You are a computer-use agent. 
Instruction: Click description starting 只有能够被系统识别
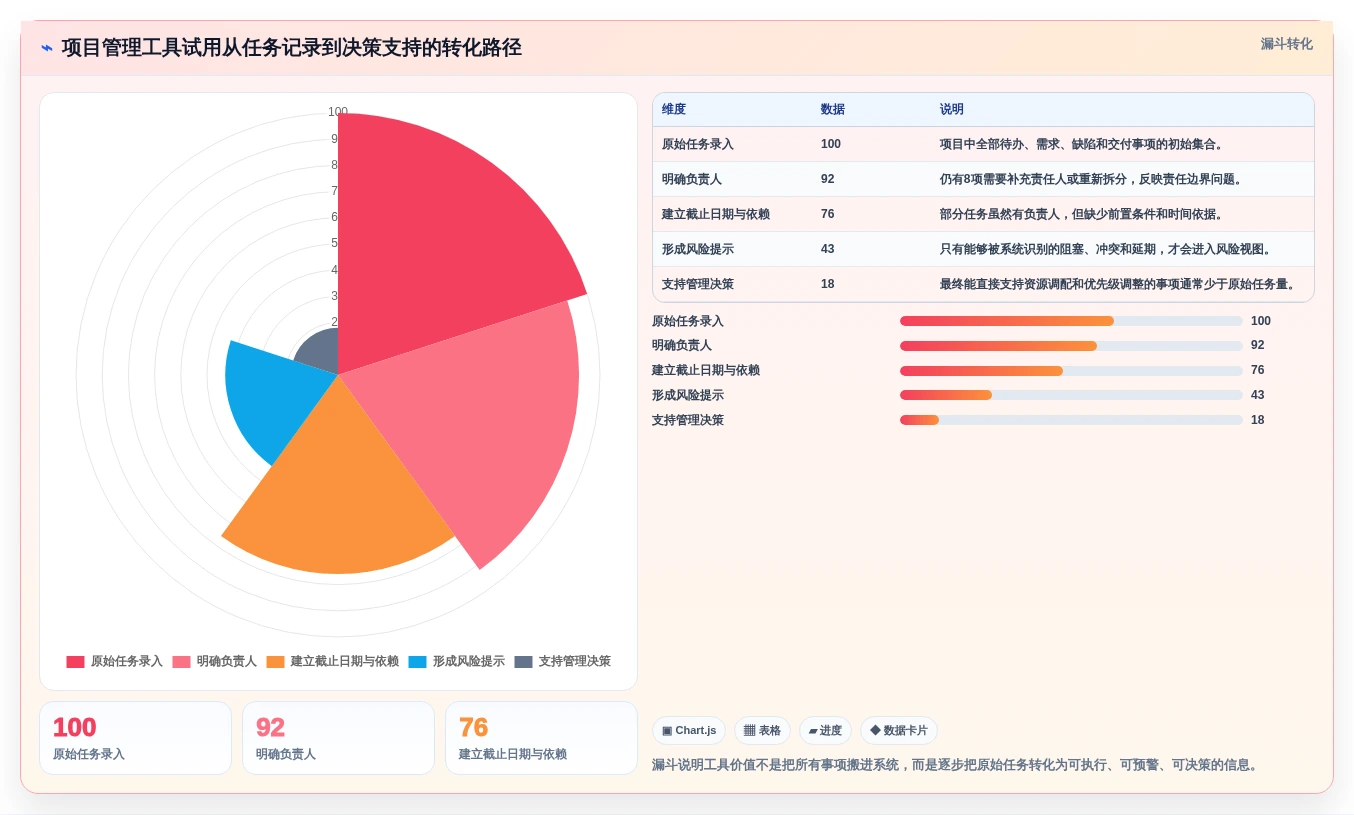(1107, 249)
